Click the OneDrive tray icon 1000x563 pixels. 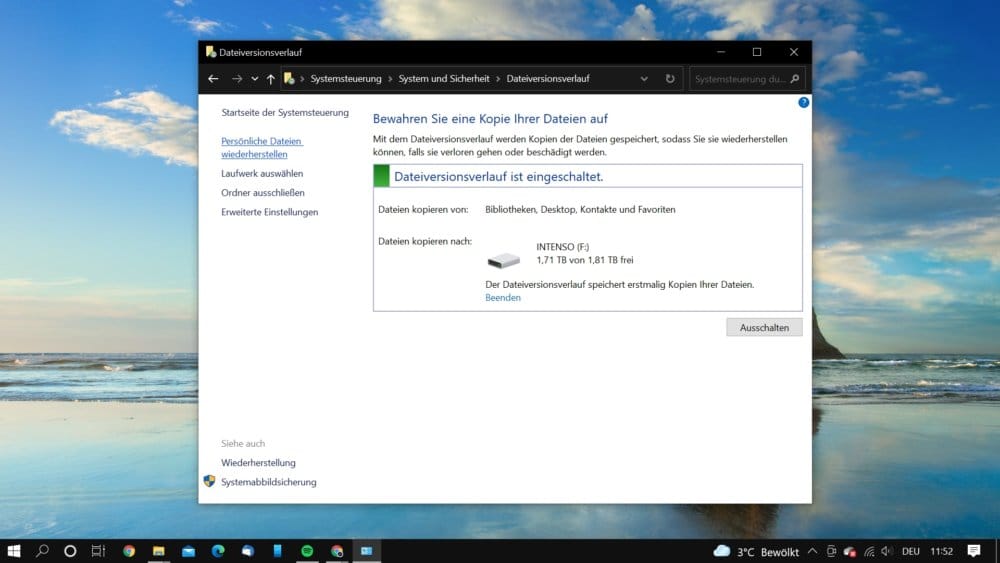850,552
